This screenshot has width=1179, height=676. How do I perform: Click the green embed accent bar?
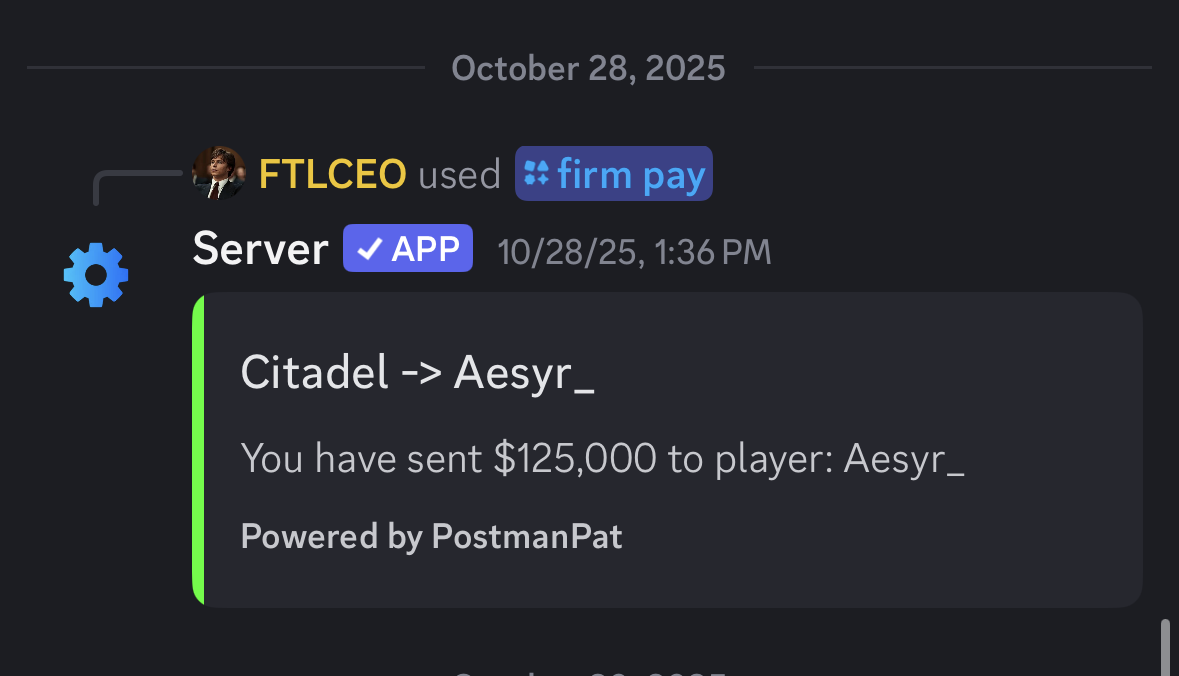[198, 449]
